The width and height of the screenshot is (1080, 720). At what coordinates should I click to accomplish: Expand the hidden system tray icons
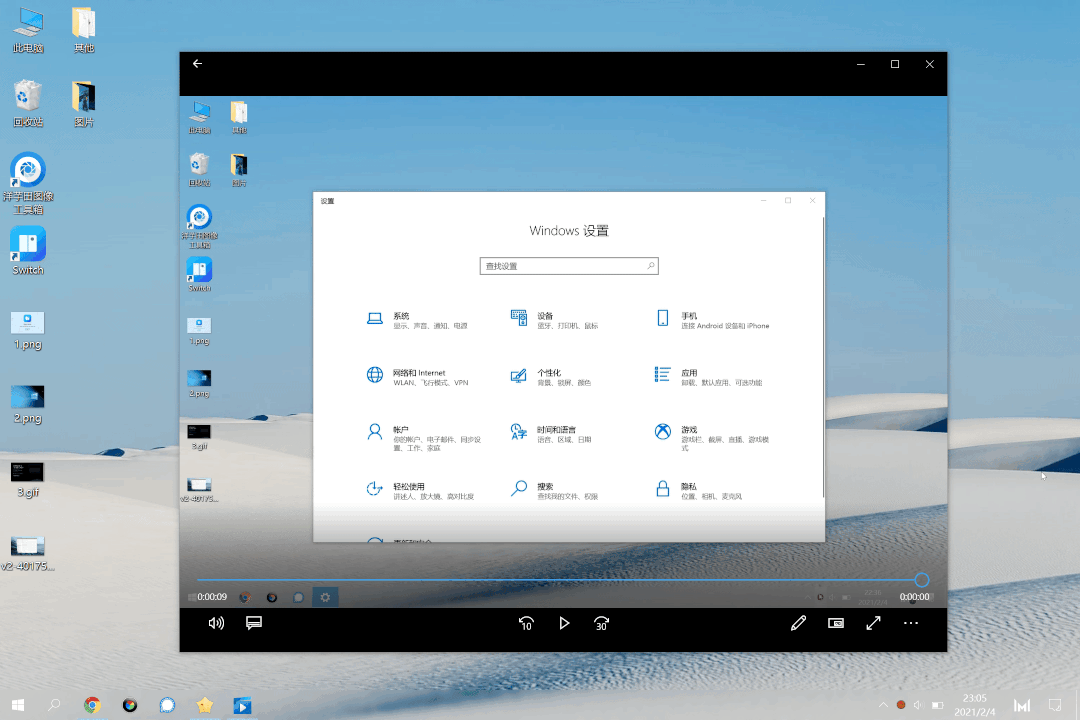coord(883,705)
